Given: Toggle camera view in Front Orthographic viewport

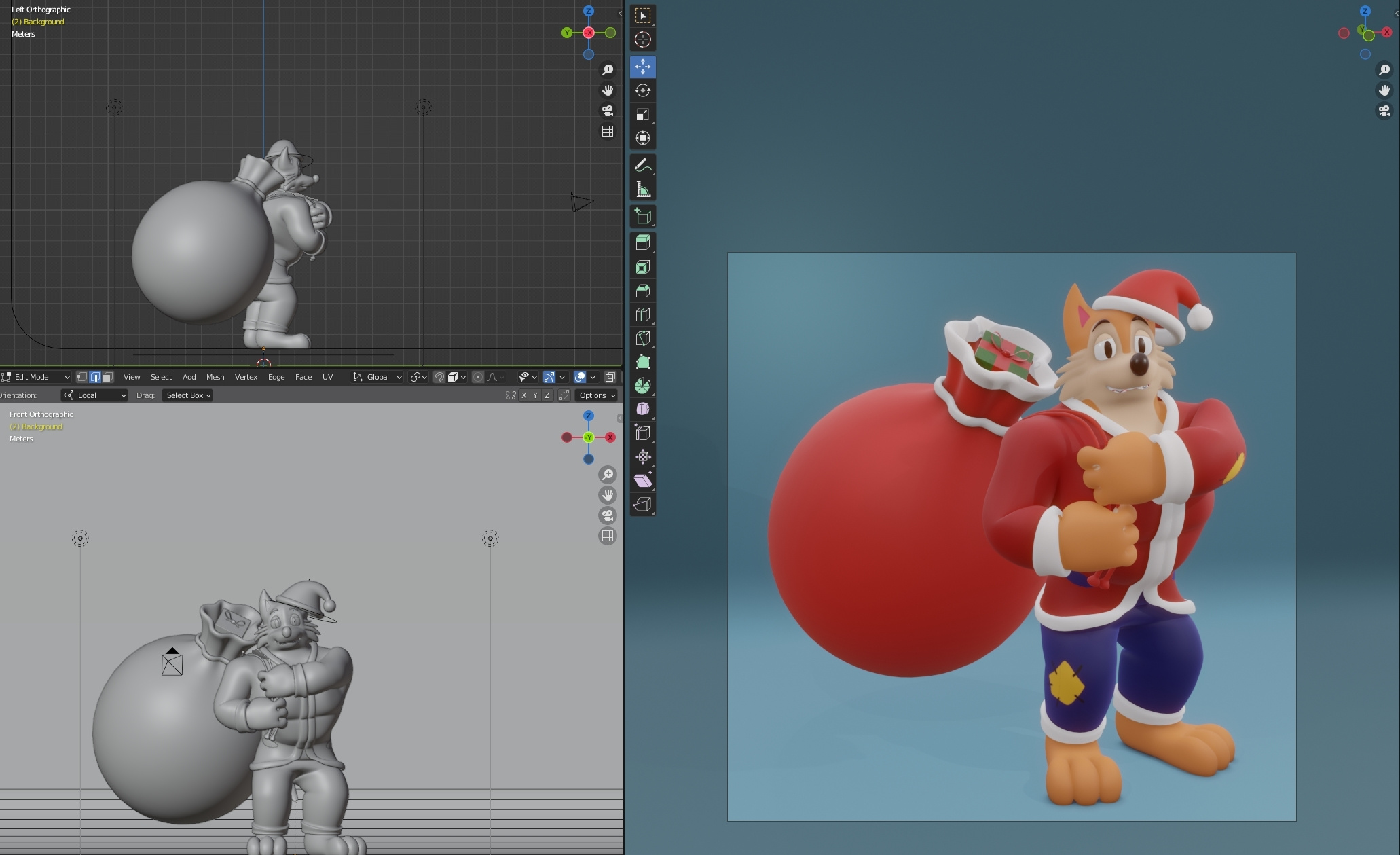Looking at the screenshot, I should pyautogui.click(x=608, y=515).
